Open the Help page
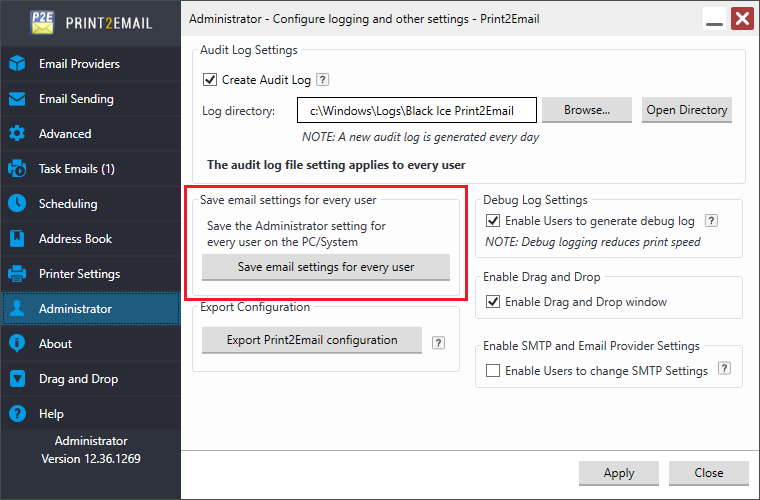Viewport: 760px width, 500px height. (x=91, y=414)
